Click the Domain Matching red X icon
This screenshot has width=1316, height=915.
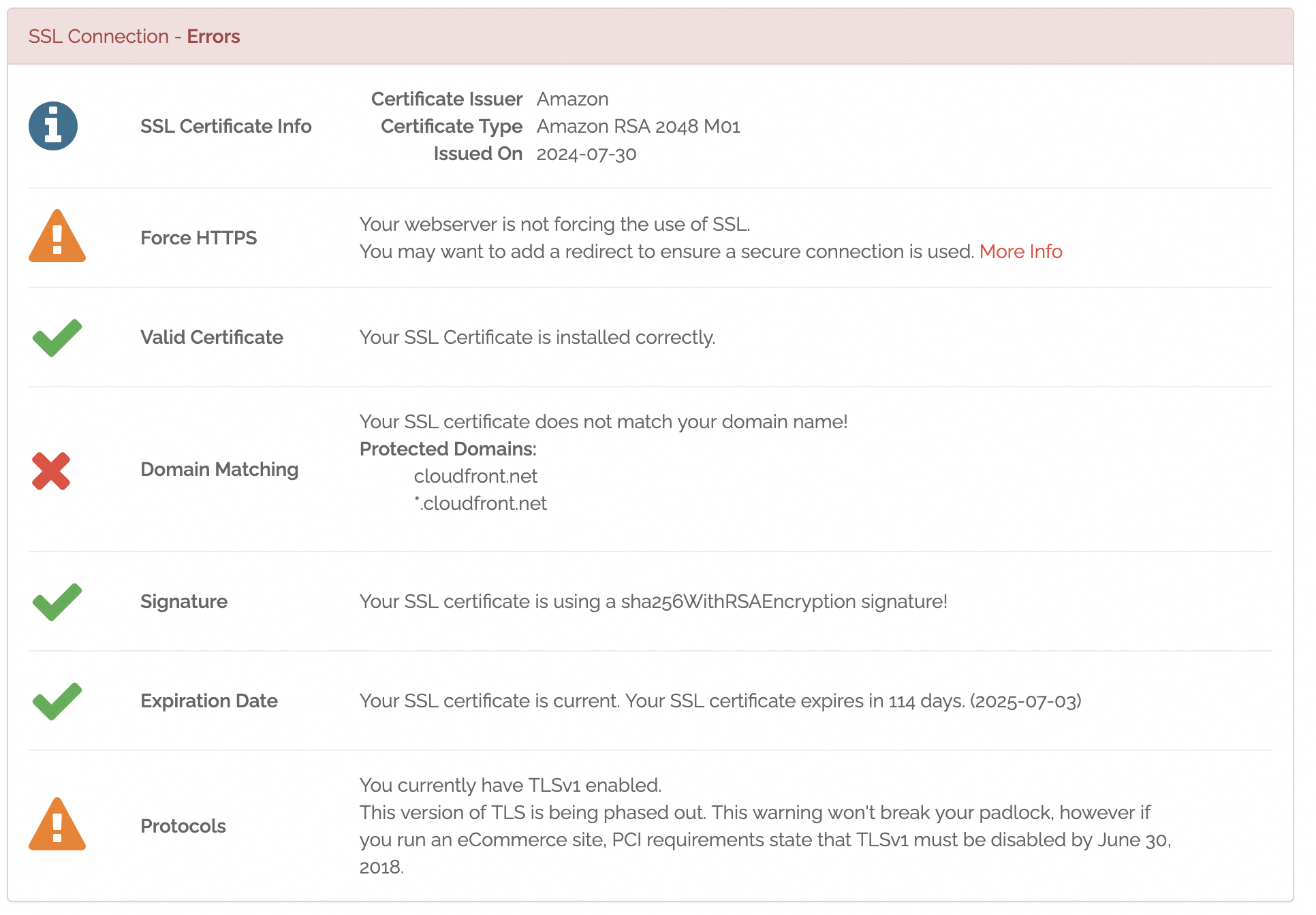51,471
